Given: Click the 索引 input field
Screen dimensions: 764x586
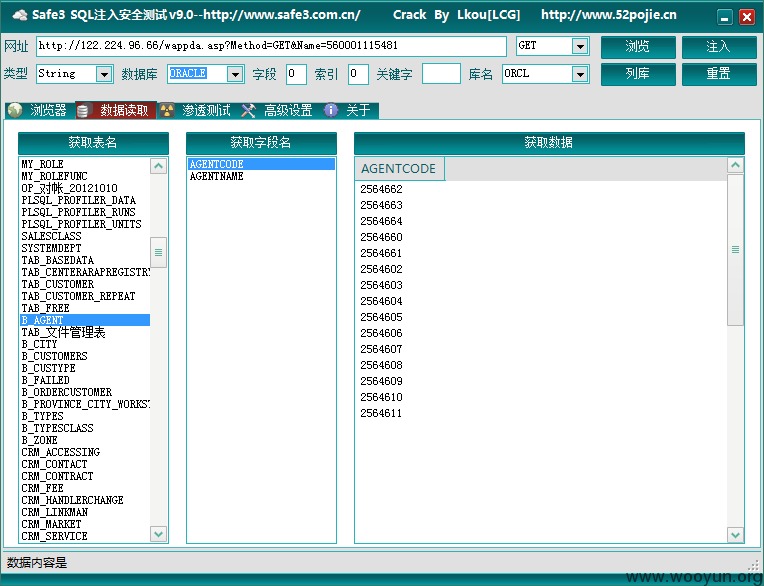Looking at the screenshot, I should (x=358, y=74).
